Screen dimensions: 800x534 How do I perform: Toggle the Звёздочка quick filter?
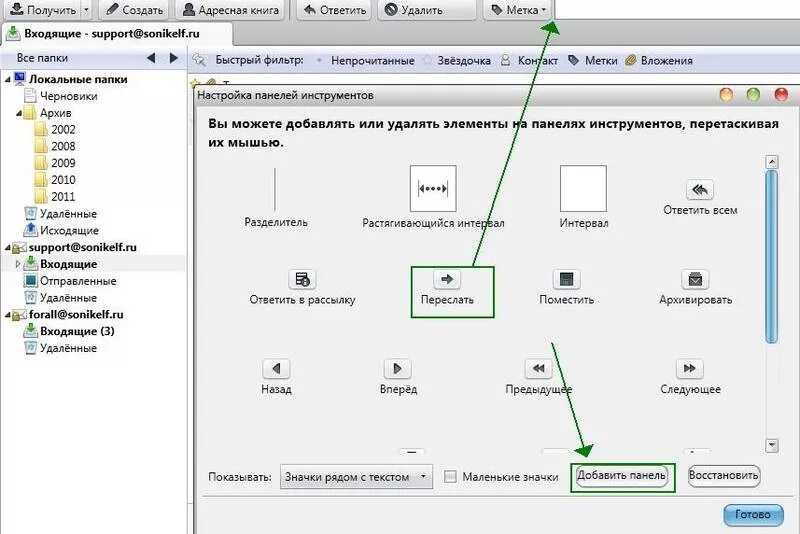457,60
